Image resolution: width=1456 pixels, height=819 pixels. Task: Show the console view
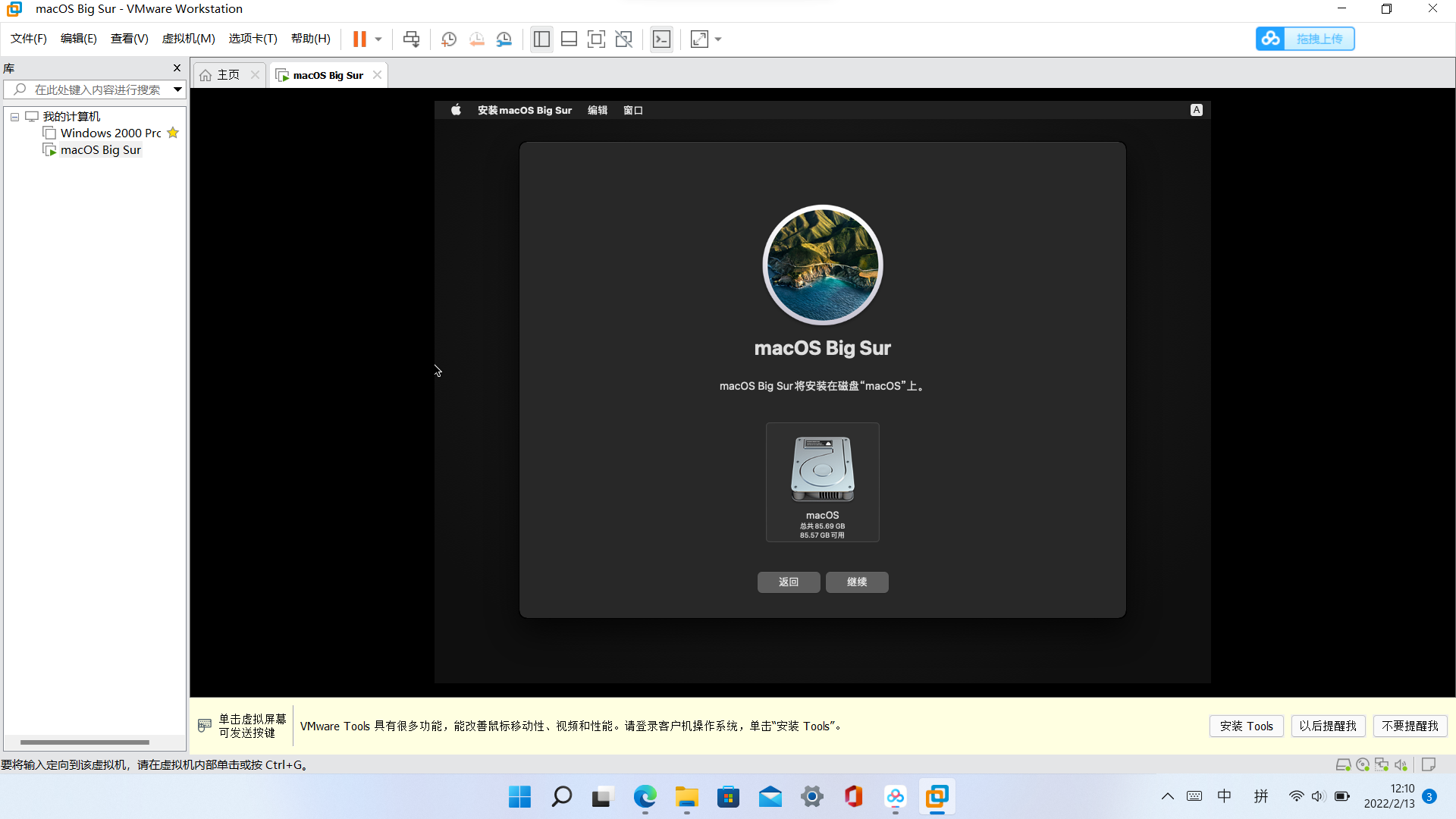(661, 39)
